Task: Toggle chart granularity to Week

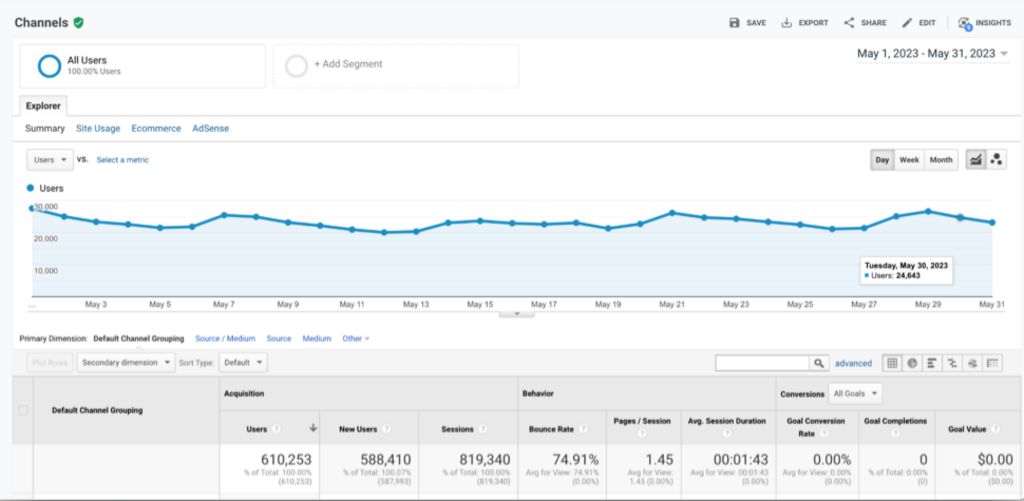Action: [x=909, y=160]
